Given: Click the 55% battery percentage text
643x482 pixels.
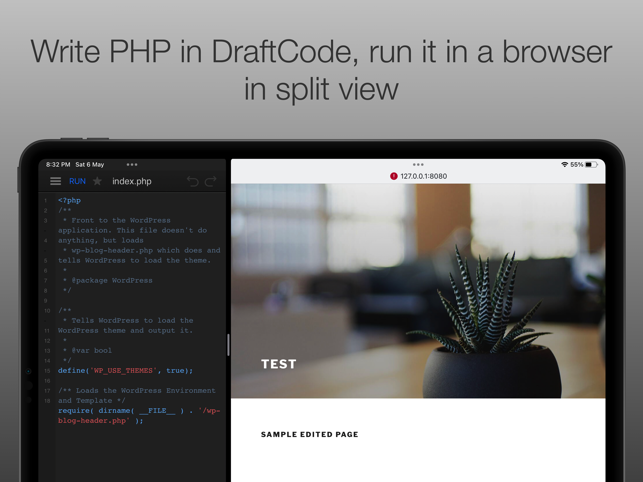Looking at the screenshot, I should coord(577,164).
